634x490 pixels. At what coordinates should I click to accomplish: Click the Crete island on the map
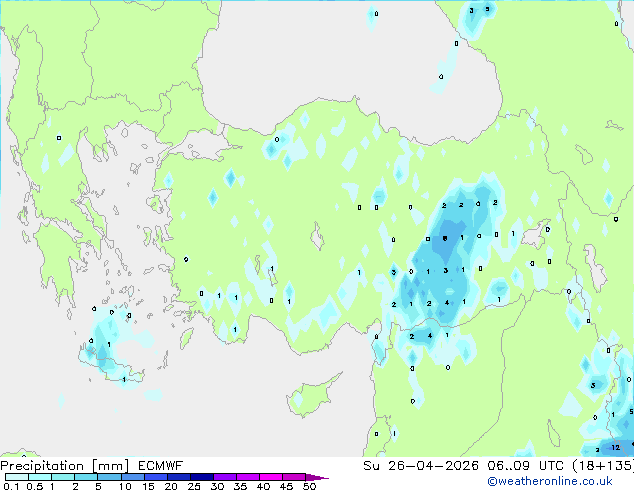[x=109, y=364]
